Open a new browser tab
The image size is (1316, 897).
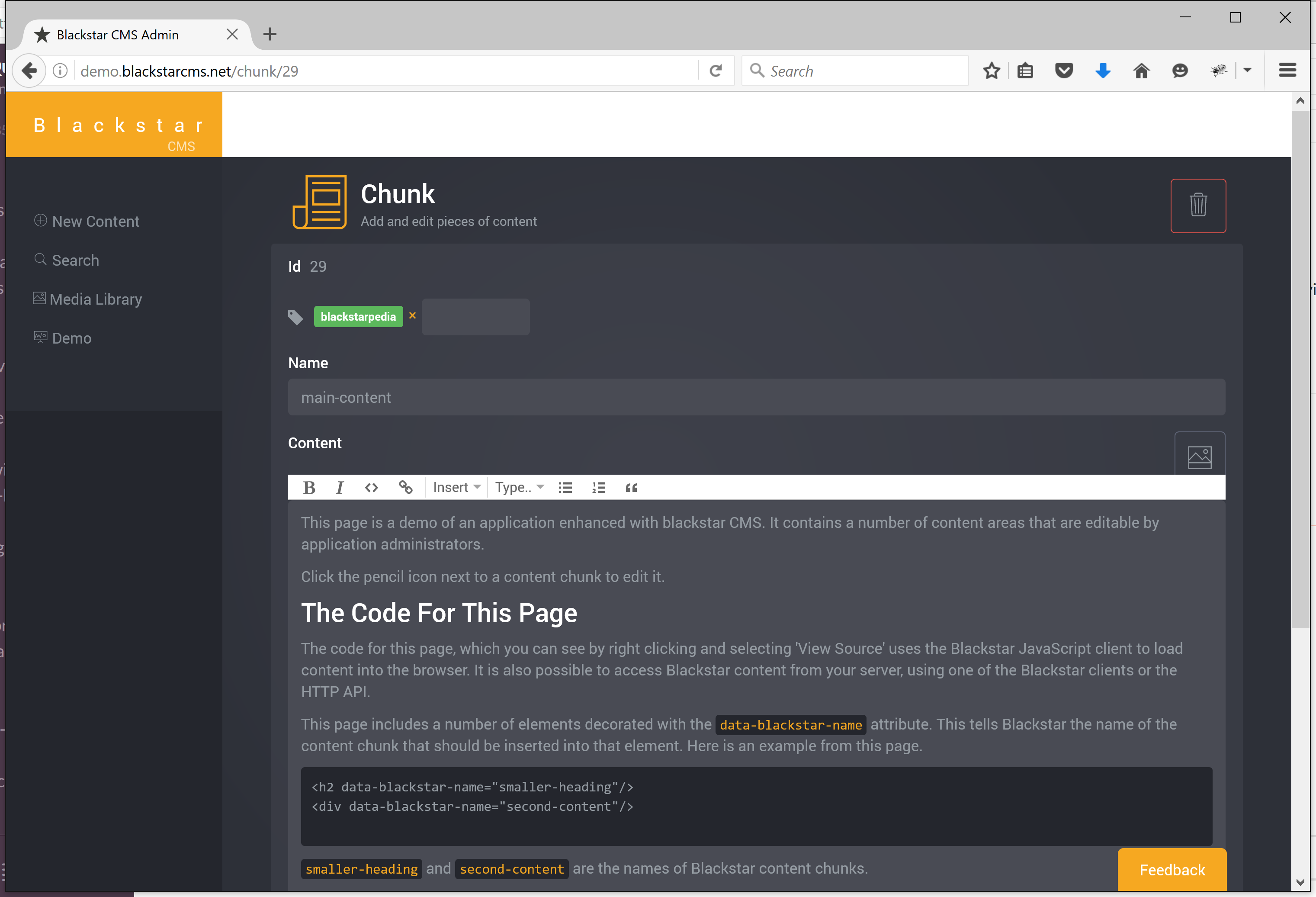click(270, 34)
